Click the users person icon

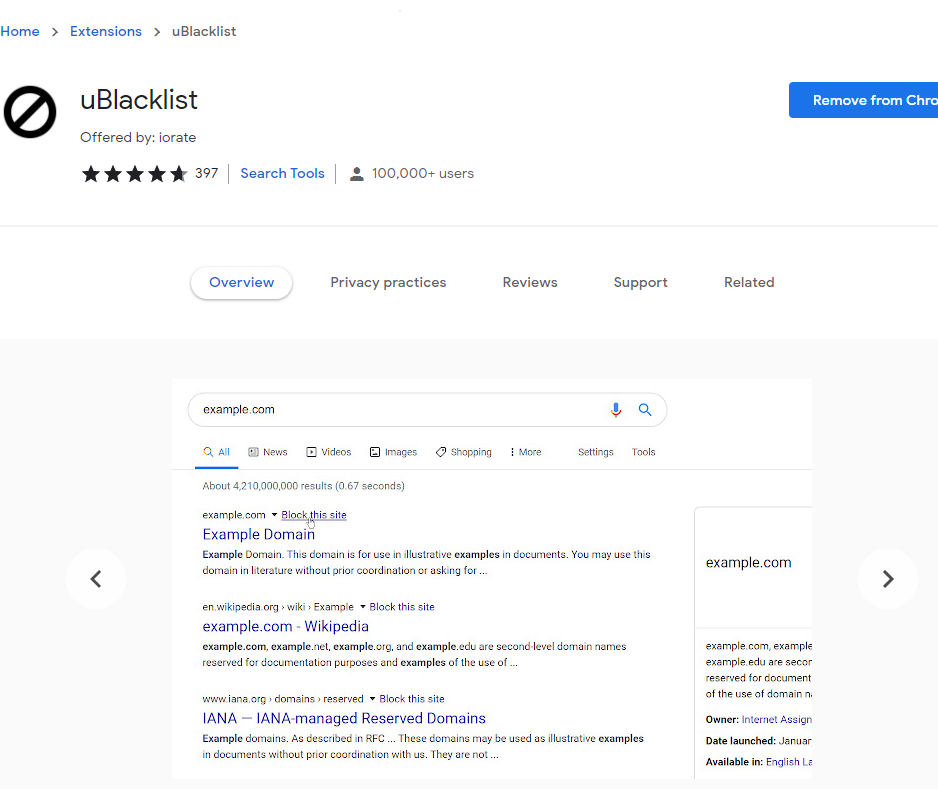(357, 174)
